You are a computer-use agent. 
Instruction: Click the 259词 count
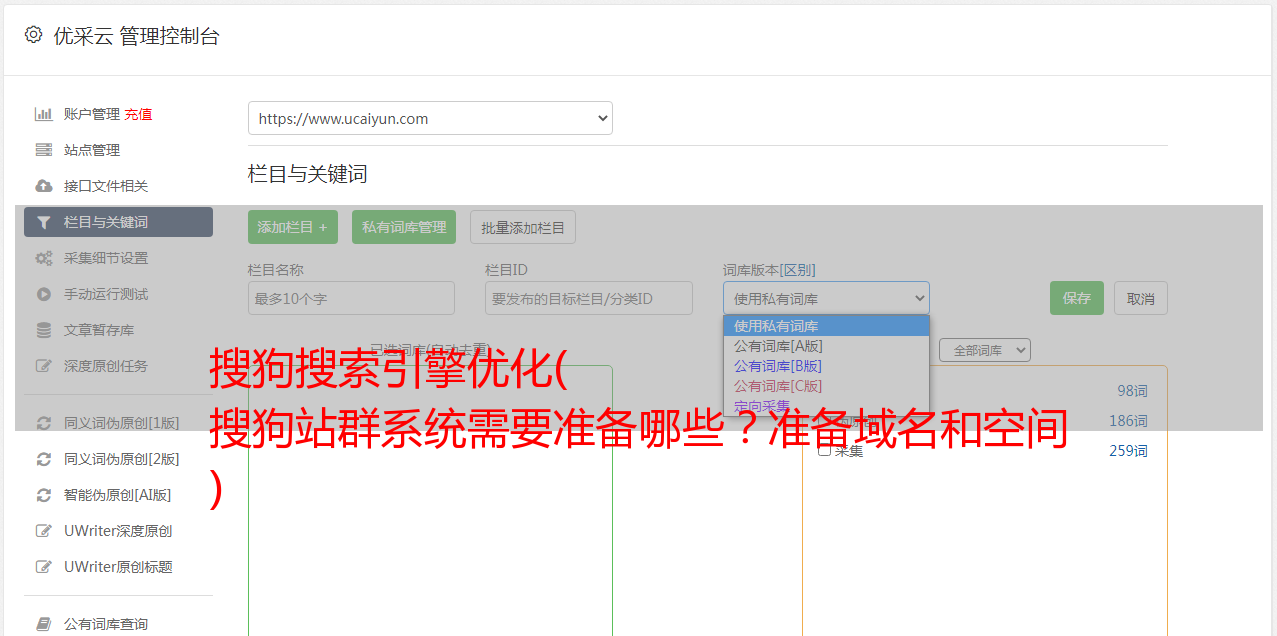(1128, 451)
